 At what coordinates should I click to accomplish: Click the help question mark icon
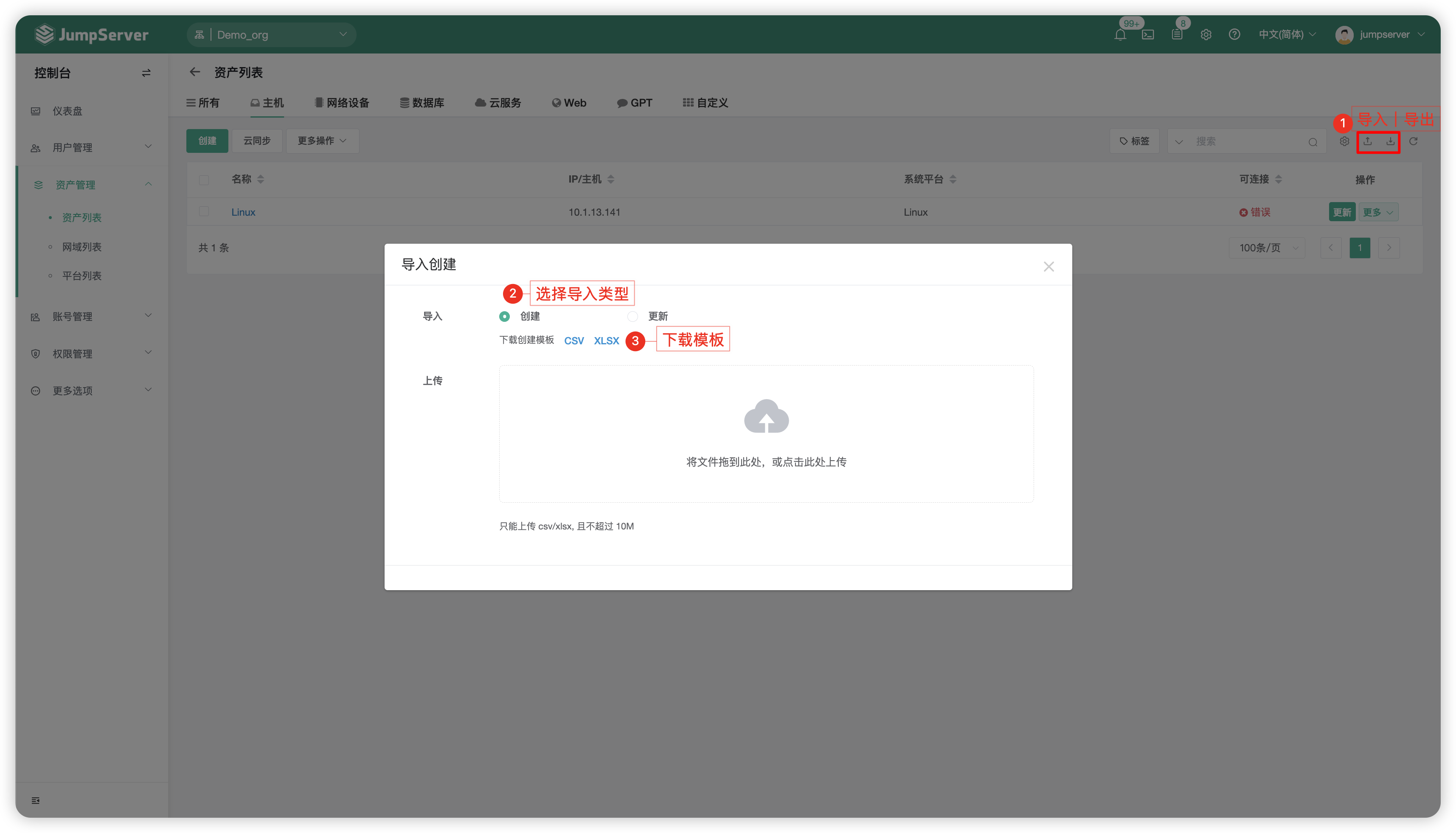point(1234,35)
